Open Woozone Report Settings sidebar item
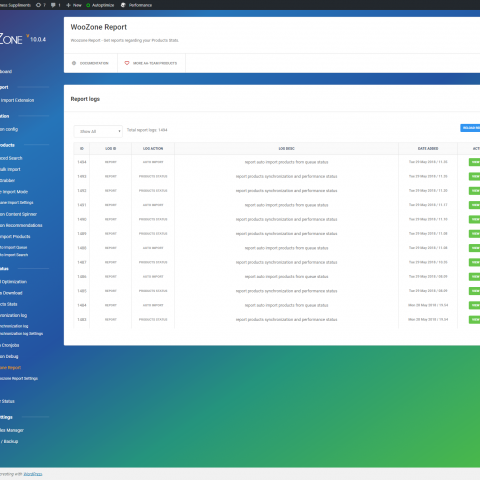 [x=19, y=378]
